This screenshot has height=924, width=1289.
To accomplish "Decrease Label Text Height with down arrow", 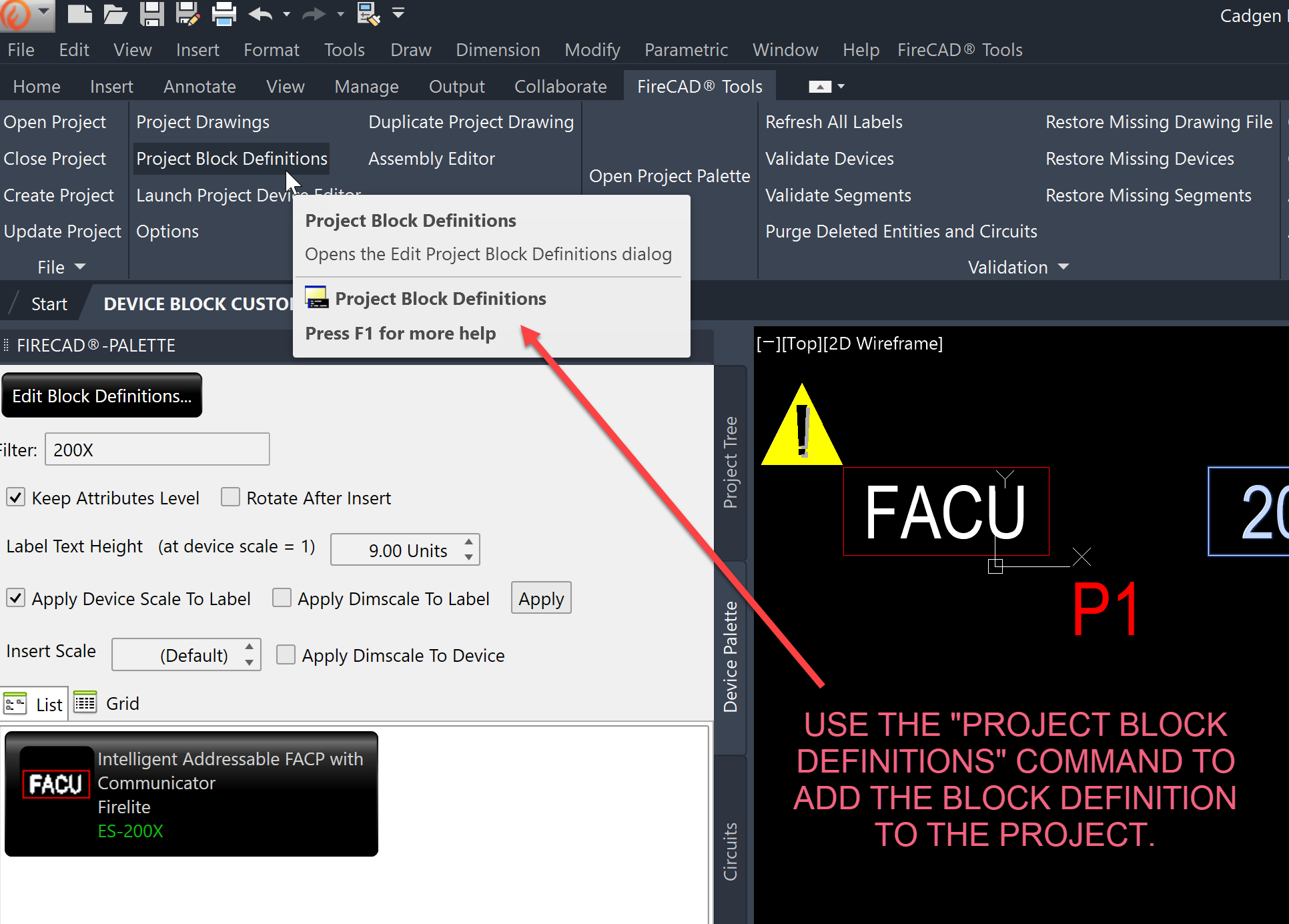I will pyautogui.click(x=469, y=558).
